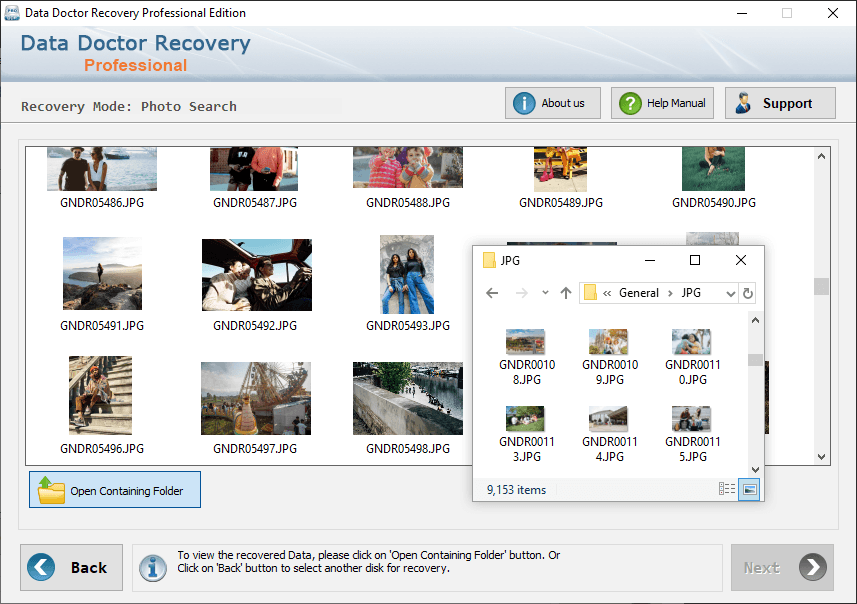Click the explorer scrollbar thumb
Screen dimensions: 857x604
click(x=755, y=360)
